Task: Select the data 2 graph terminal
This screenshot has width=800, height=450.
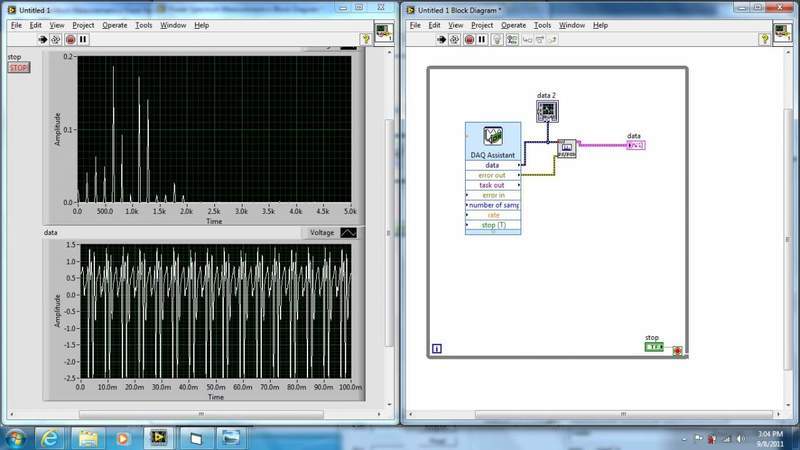Action: point(546,109)
